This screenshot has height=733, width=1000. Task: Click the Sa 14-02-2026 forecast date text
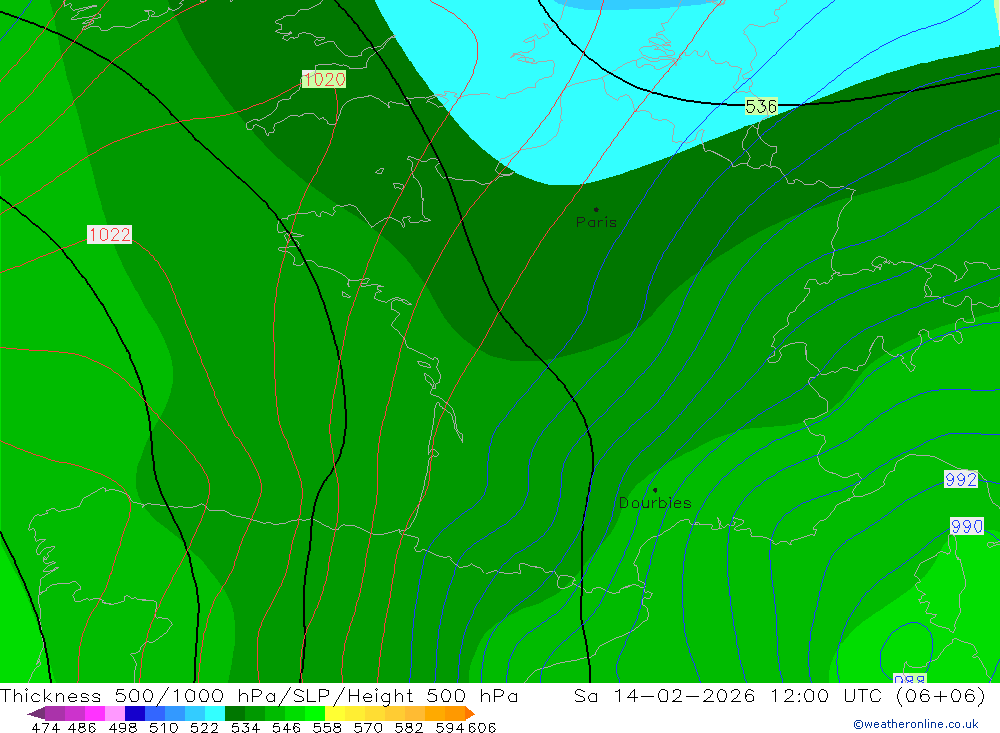point(665,695)
